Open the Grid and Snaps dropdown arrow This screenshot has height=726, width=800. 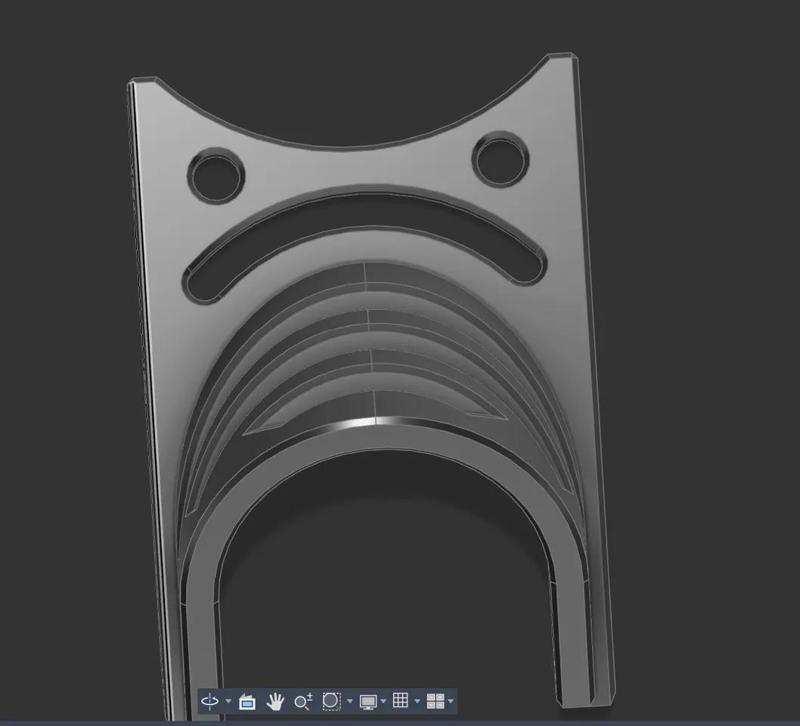tap(417, 702)
